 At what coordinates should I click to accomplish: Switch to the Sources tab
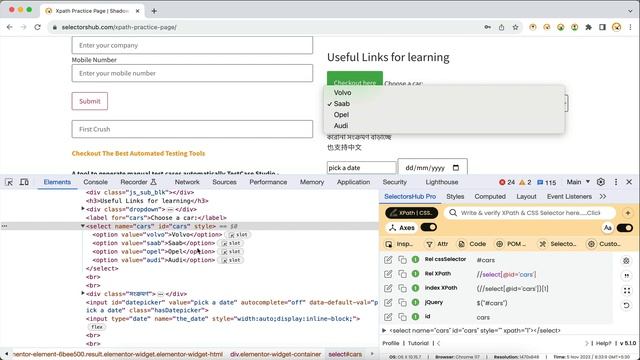click(x=224, y=182)
